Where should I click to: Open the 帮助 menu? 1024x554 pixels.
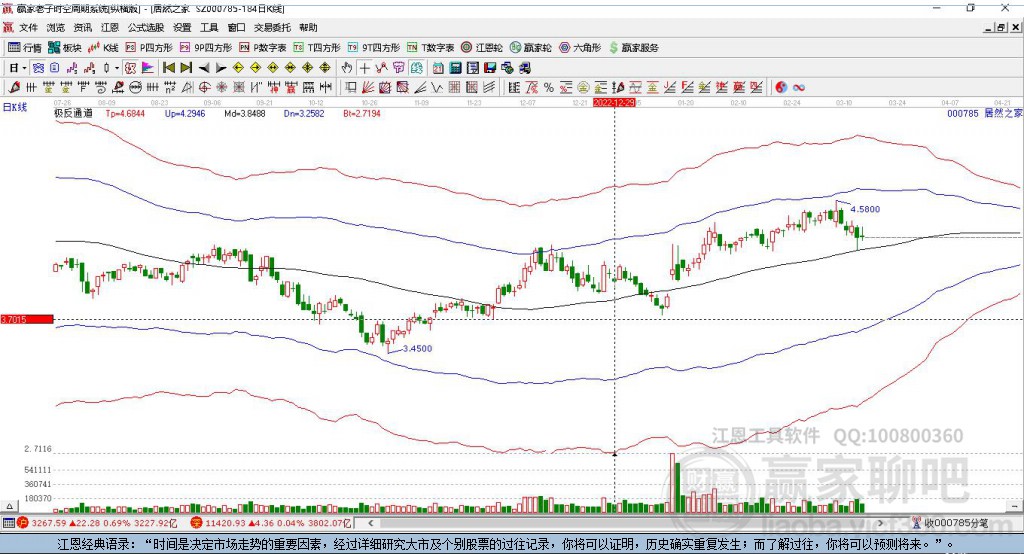308,27
